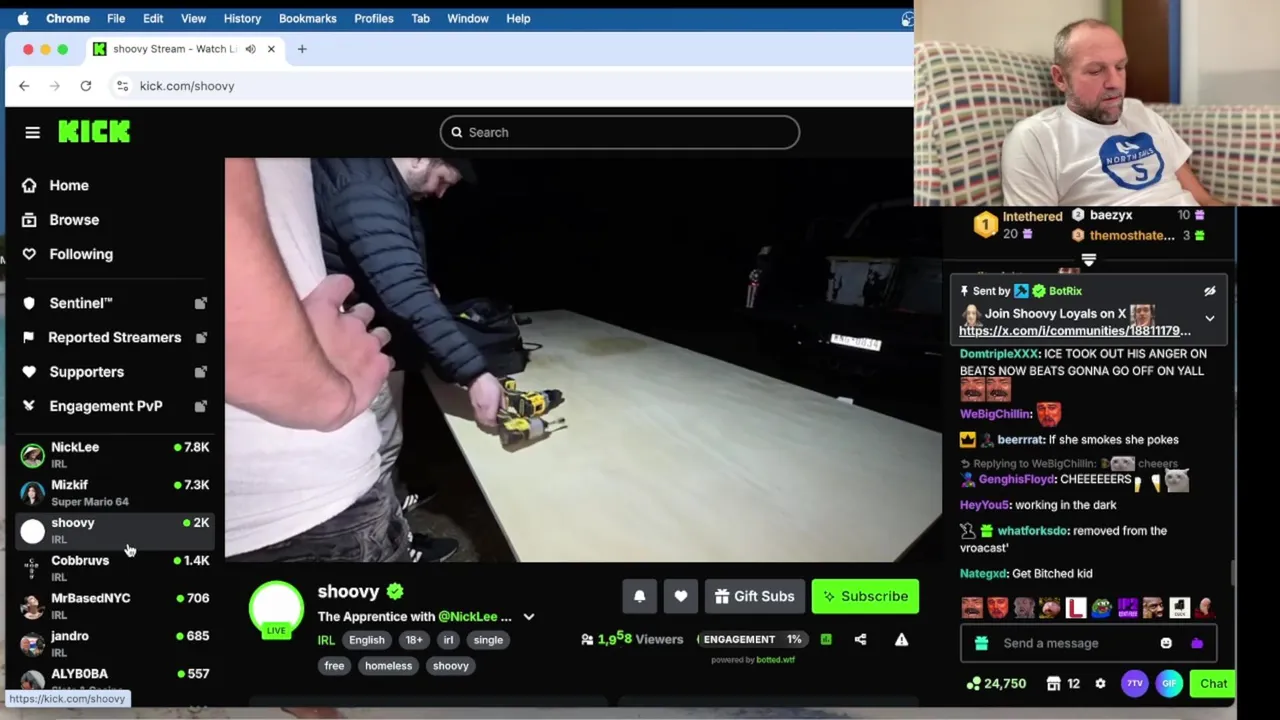Viewport: 1280px width, 720px height.
Task: Open the Chrome History menu
Action: [242, 18]
